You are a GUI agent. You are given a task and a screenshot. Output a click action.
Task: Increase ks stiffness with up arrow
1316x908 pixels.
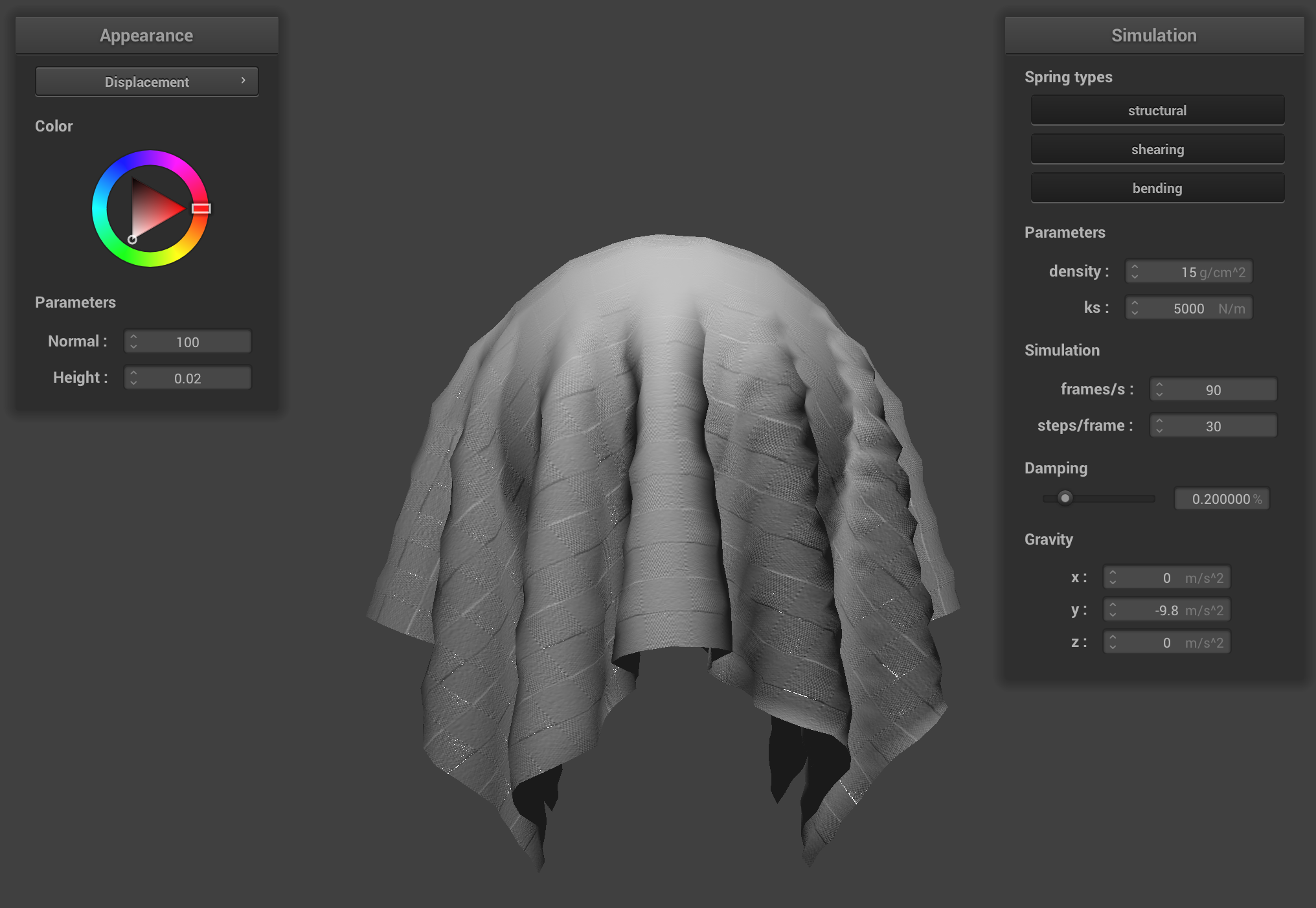(1135, 302)
